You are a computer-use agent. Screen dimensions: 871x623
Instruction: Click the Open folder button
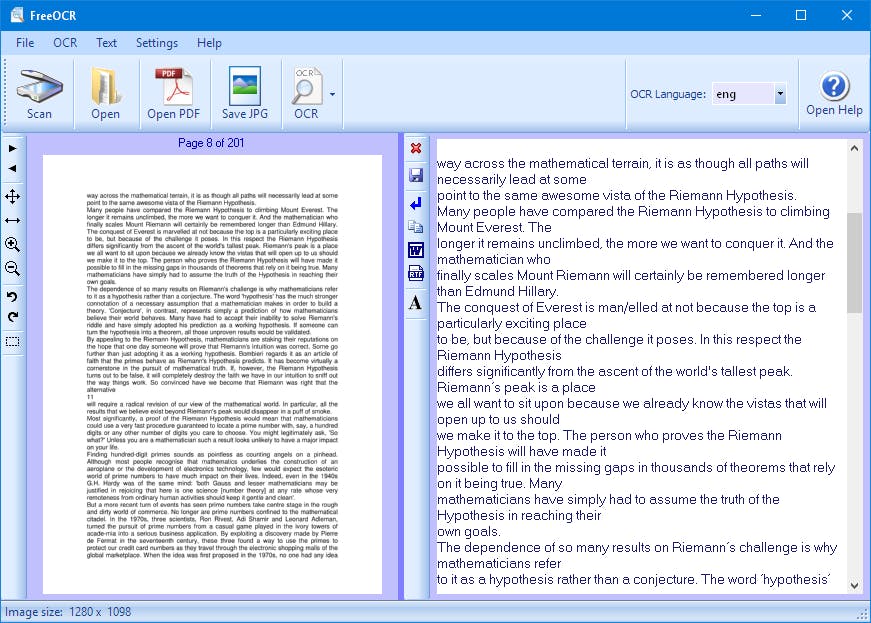pos(105,94)
